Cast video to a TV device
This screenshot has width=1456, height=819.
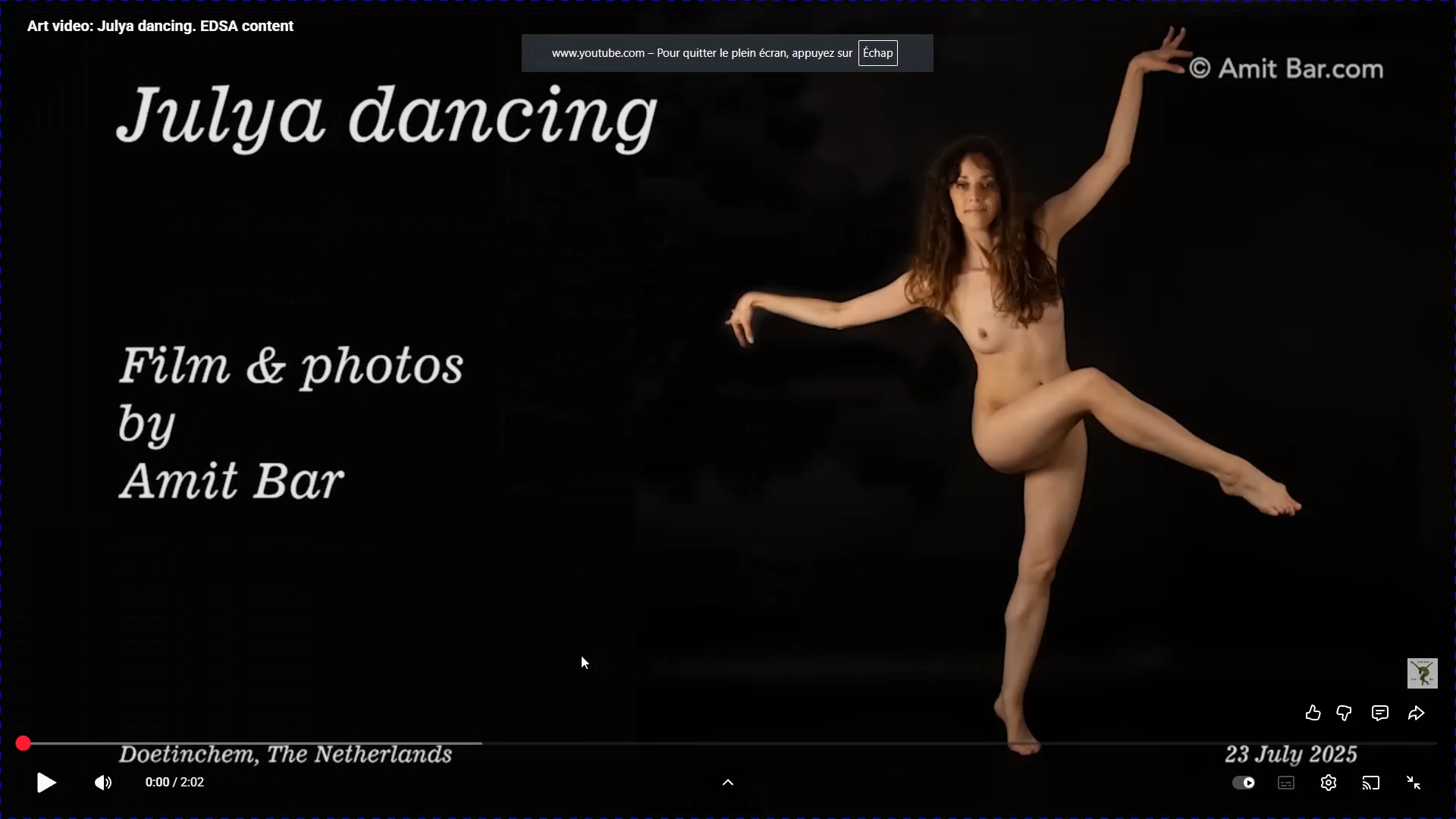(x=1370, y=783)
